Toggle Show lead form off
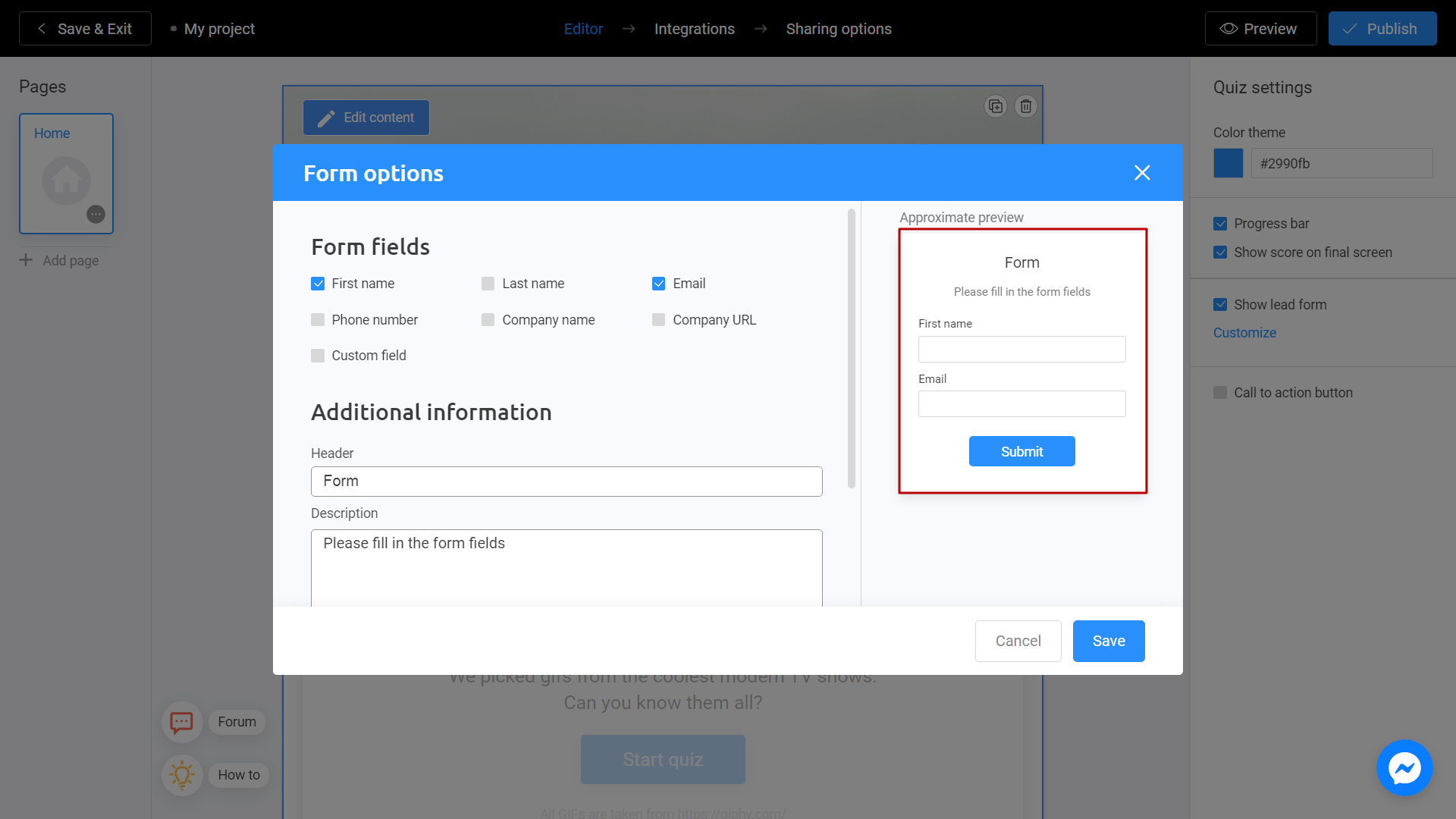This screenshot has width=1456, height=819. [1220, 304]
